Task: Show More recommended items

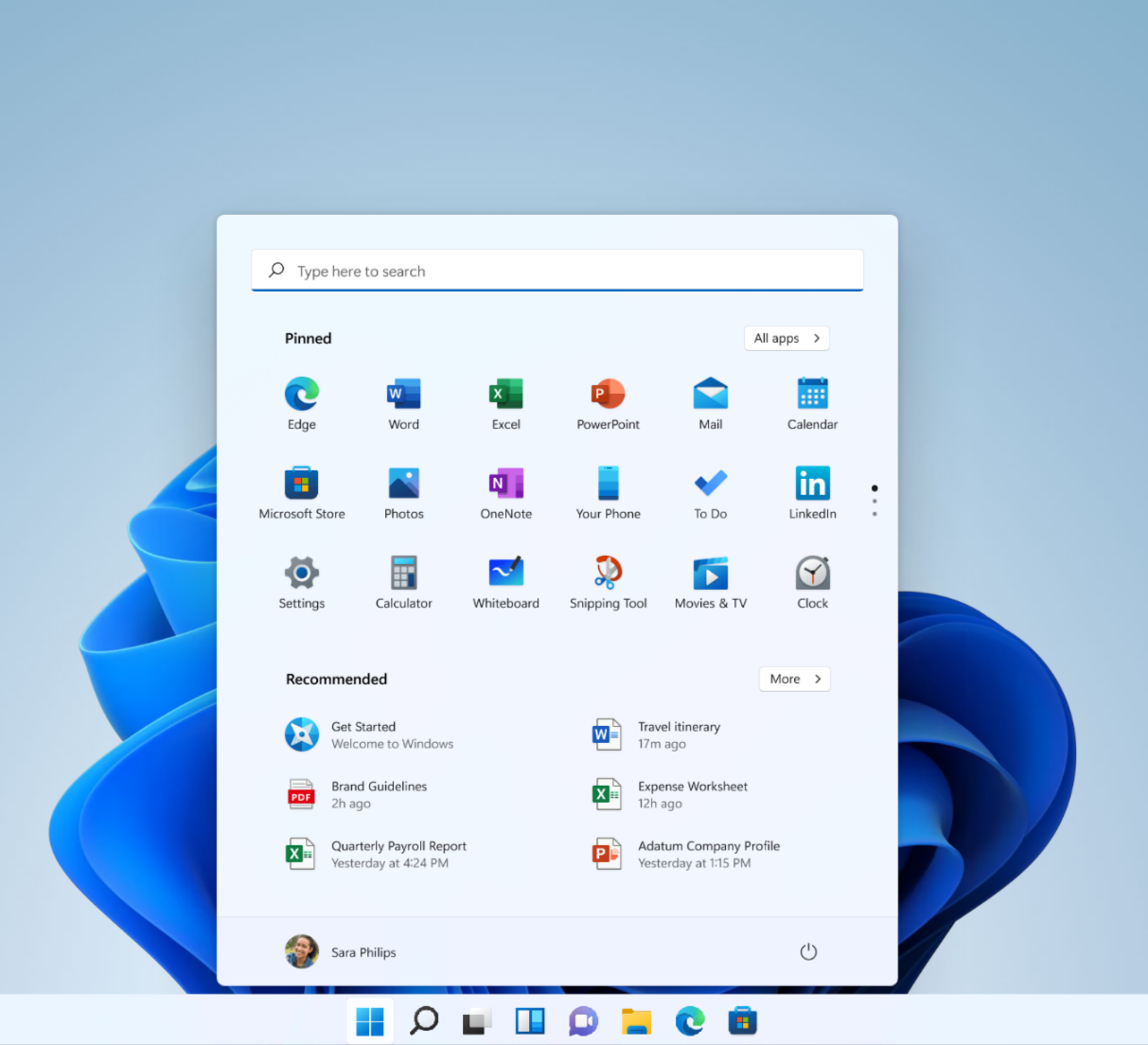Action: pos(794,679)
